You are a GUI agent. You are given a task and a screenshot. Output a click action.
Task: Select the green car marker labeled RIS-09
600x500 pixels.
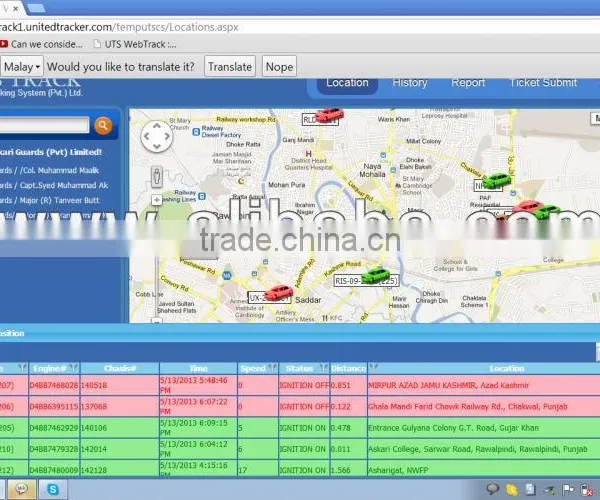coord(376,275)
